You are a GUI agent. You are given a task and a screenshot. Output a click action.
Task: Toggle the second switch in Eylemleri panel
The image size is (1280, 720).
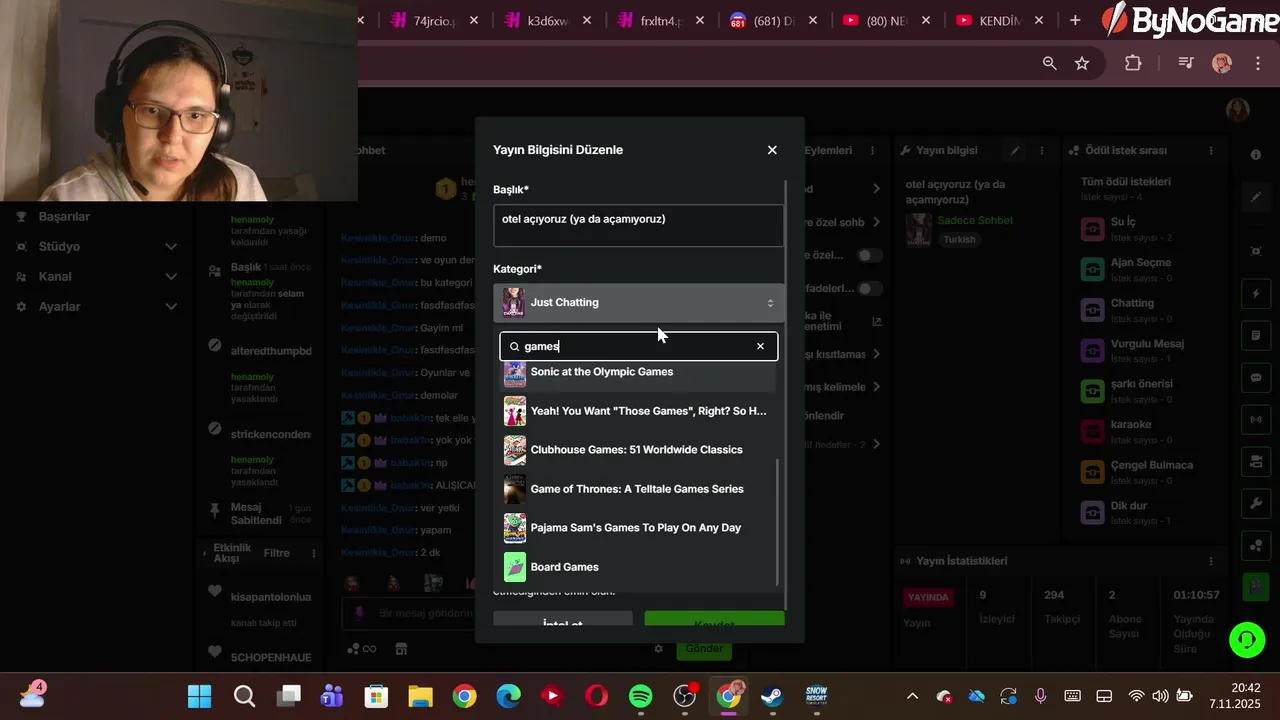(869, 289)
